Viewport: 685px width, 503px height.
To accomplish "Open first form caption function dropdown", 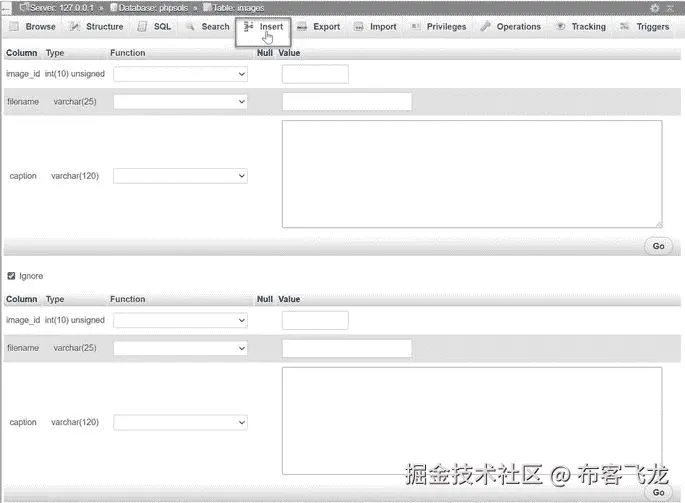I will [x=180, y=176].
